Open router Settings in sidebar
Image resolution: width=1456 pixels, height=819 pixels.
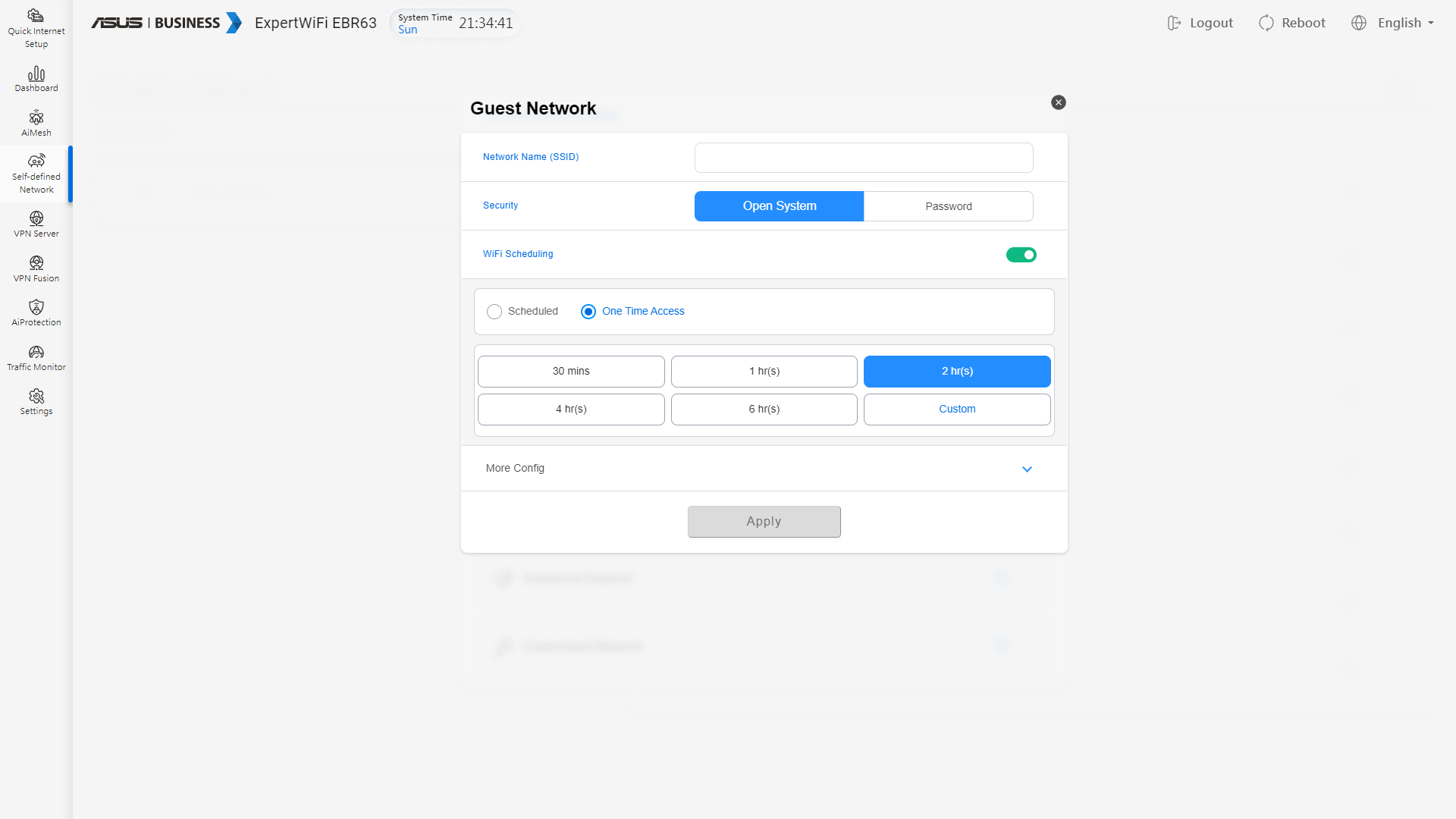point(36,402)
